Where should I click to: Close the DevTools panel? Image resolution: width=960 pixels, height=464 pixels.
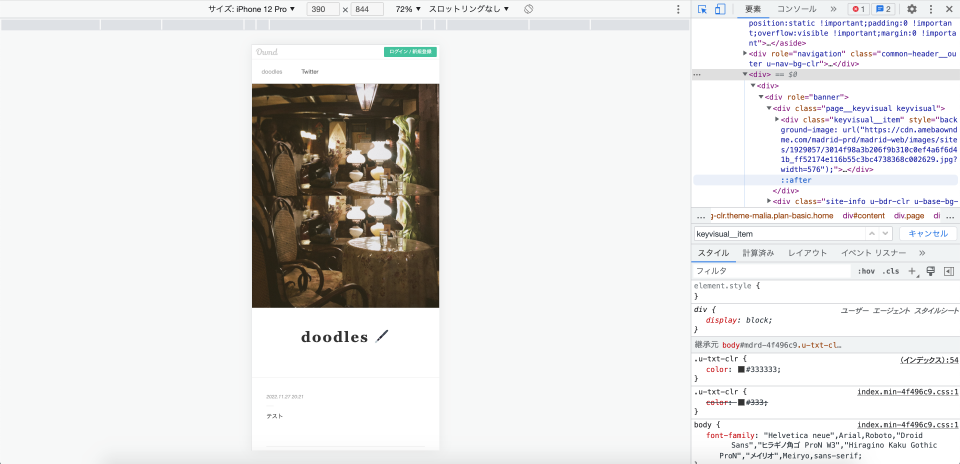pos(948,9)
